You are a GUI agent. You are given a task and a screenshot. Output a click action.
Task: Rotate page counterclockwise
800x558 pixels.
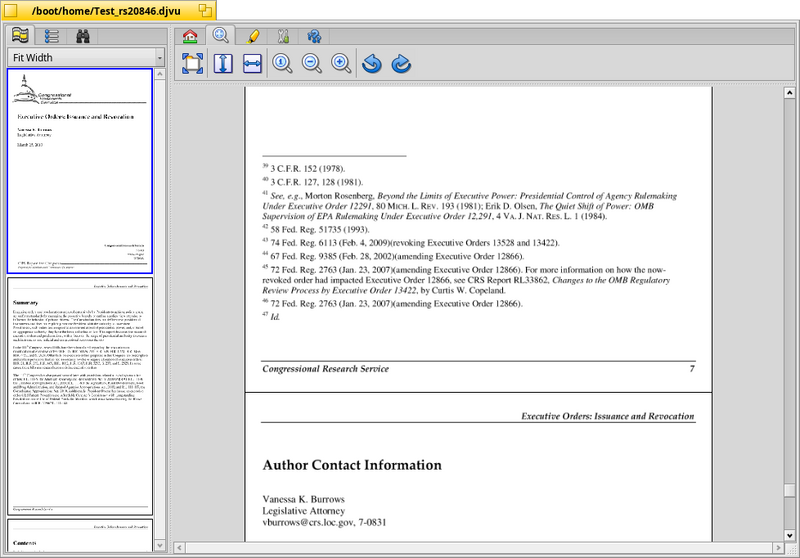coord(372,64)
